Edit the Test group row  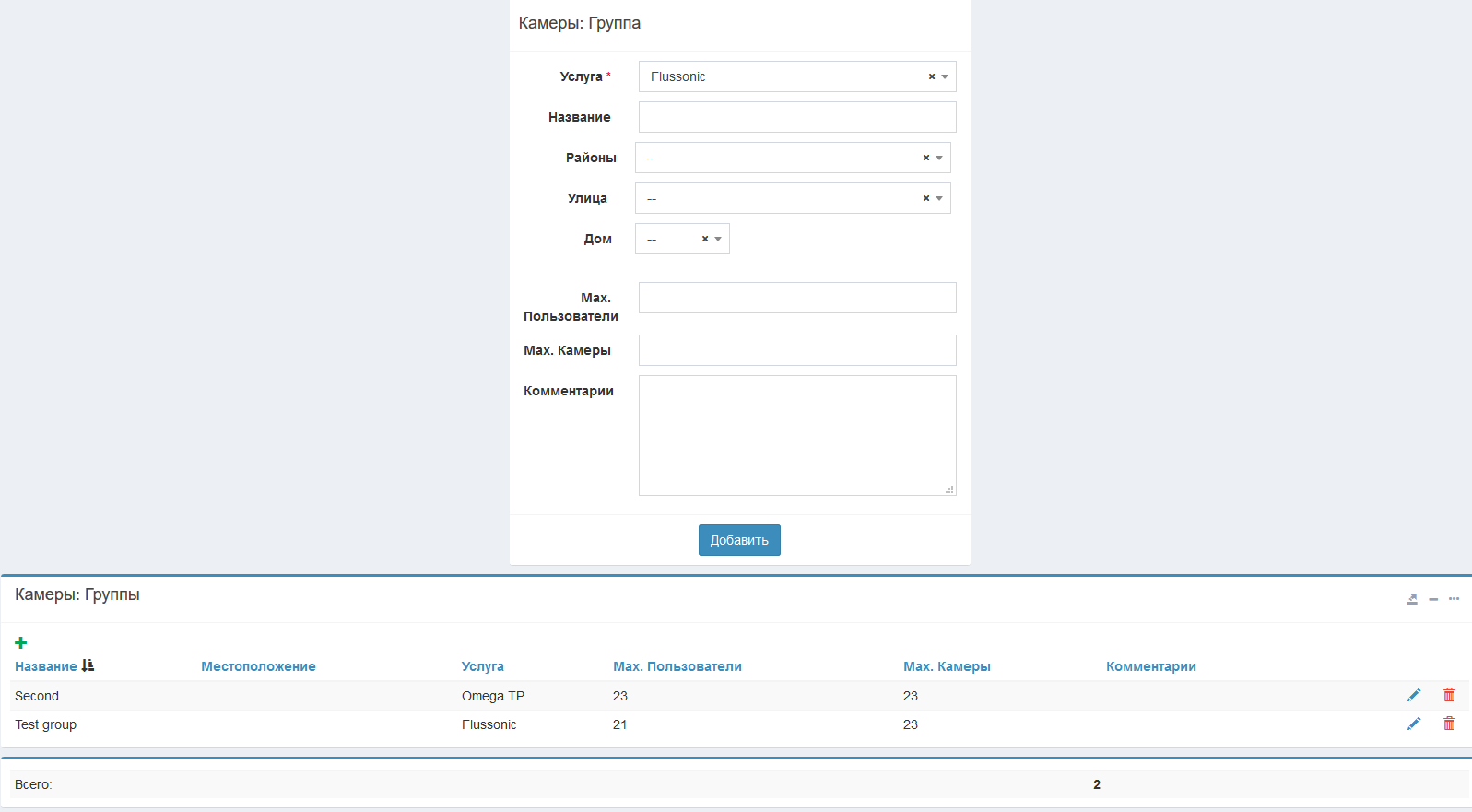[x=1413, y=724]
